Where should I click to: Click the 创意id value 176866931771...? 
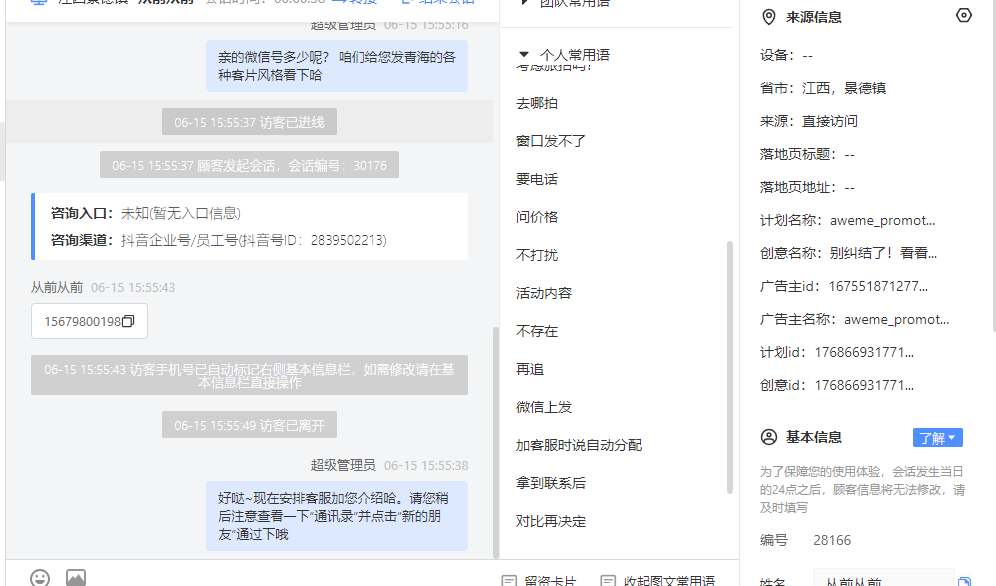click(x=864, y=385)
